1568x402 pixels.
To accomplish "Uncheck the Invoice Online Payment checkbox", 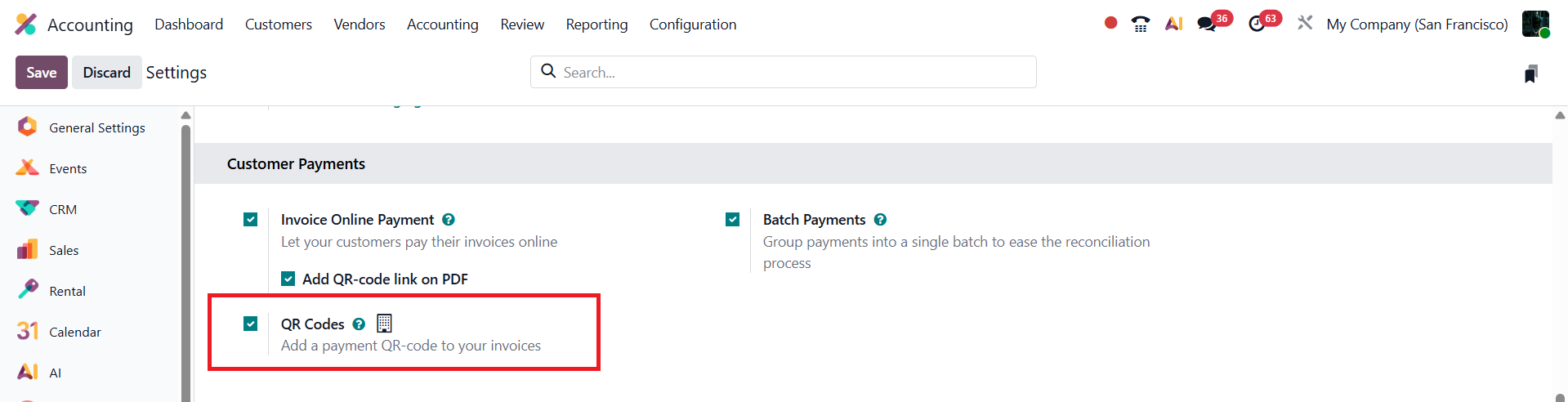I will point(251,220).
